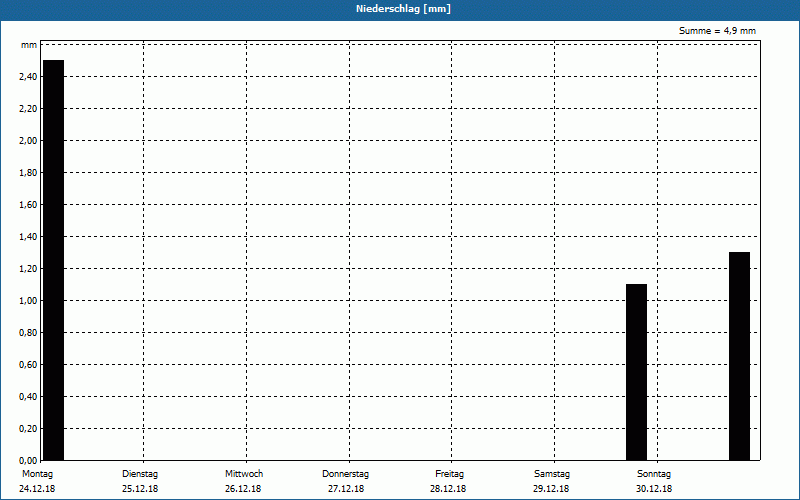Screen dimensions: 800x500
Task: Click the 0,20 y-axis value
Action: coord(28,429)
